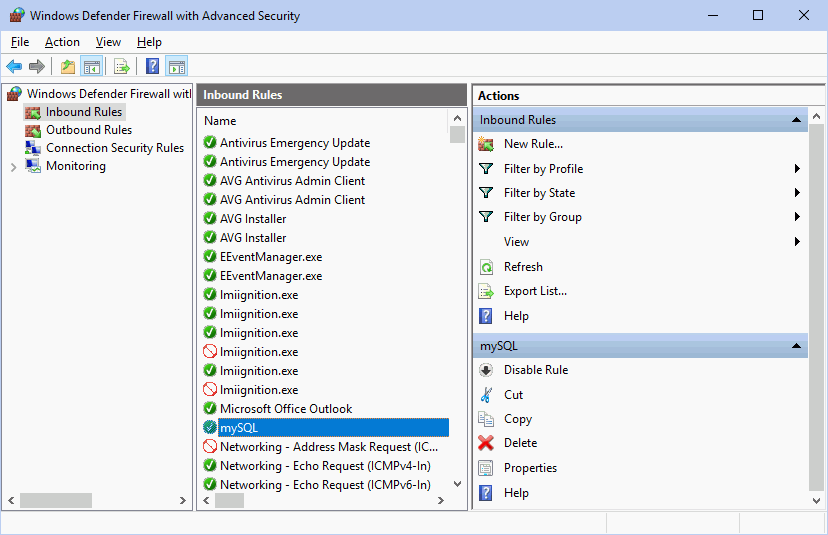This screenshot has width=828, height=535.
Task: Open the File menu
Action: tap(20, 42)
